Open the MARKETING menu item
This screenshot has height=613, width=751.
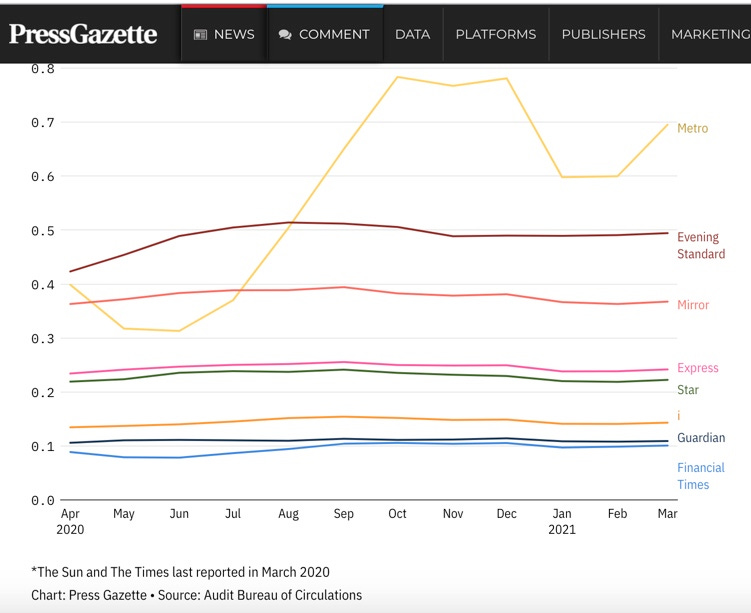click(711, 34)
